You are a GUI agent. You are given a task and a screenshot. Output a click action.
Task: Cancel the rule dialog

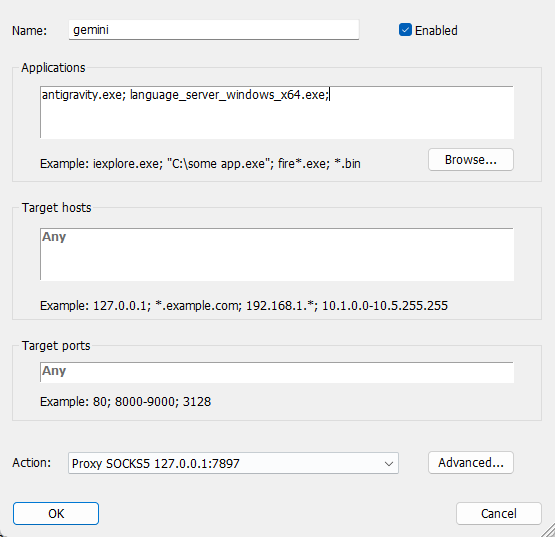[x=499, y=513]
